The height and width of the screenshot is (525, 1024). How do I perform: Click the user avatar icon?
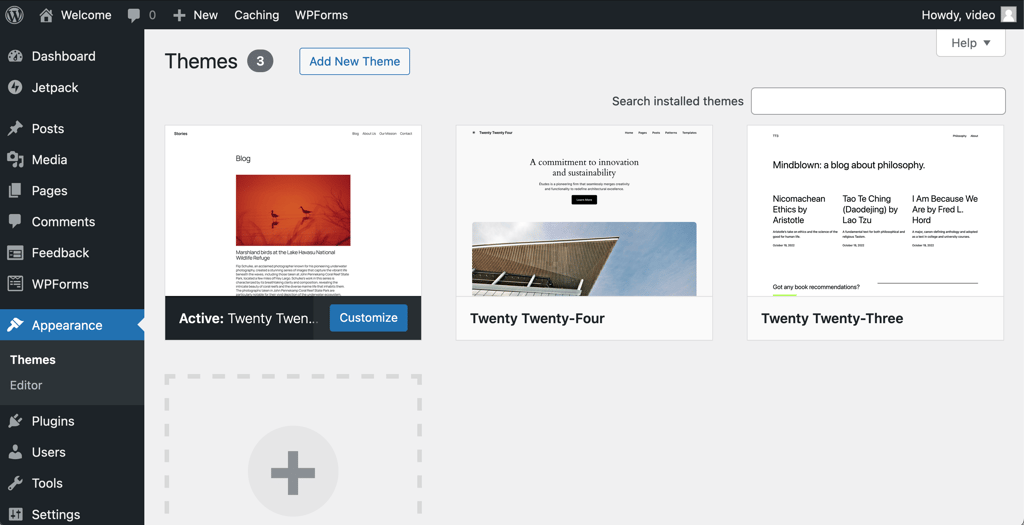pyautogui.click(x=1008, y=14)
